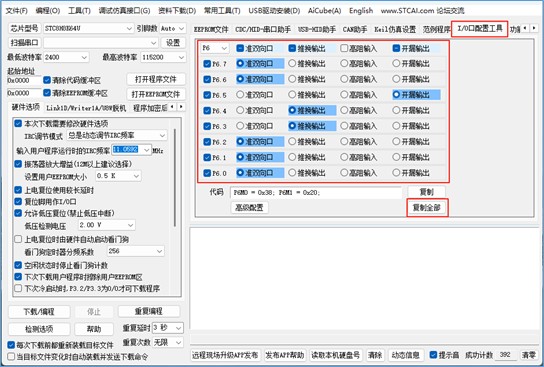Click the generated 代码 text field
Viewport: 544px width, 367px height.
(316, 193)
